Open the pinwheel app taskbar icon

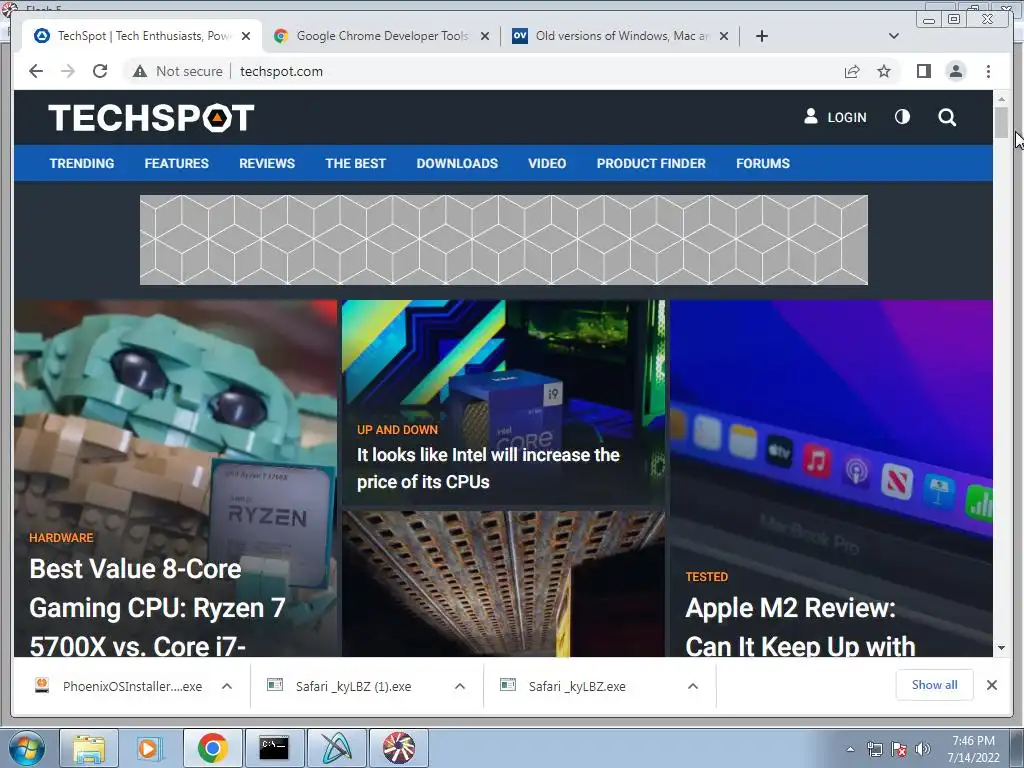tap(399, 748)
